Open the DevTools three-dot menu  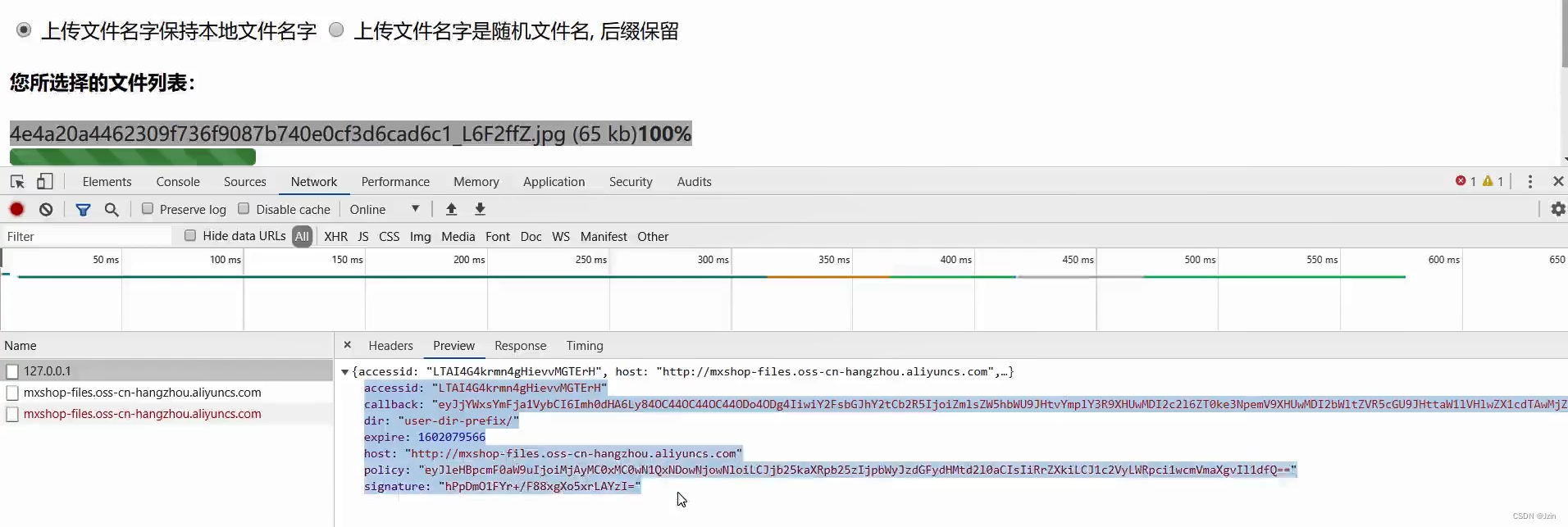click(1530, 181)
